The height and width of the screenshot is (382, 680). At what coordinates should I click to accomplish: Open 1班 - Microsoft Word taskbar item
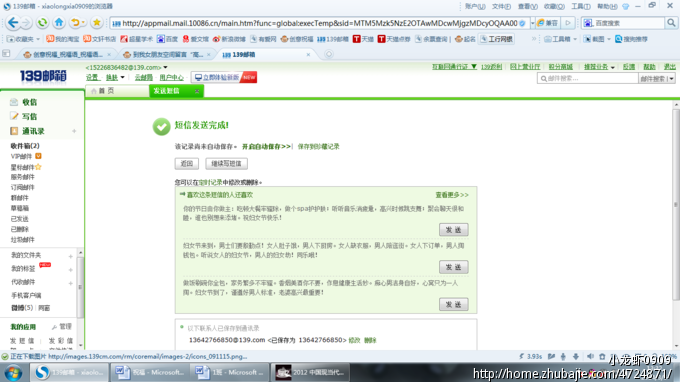click(229, 372)
